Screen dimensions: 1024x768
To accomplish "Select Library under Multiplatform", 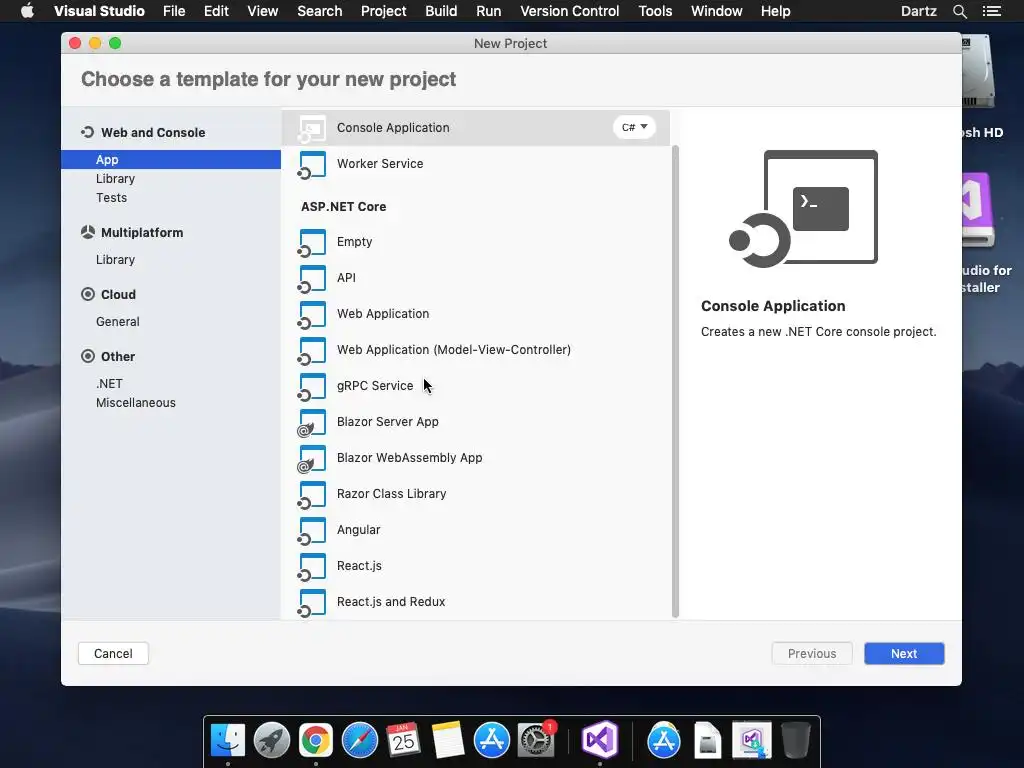I will (x=171, y=259).
